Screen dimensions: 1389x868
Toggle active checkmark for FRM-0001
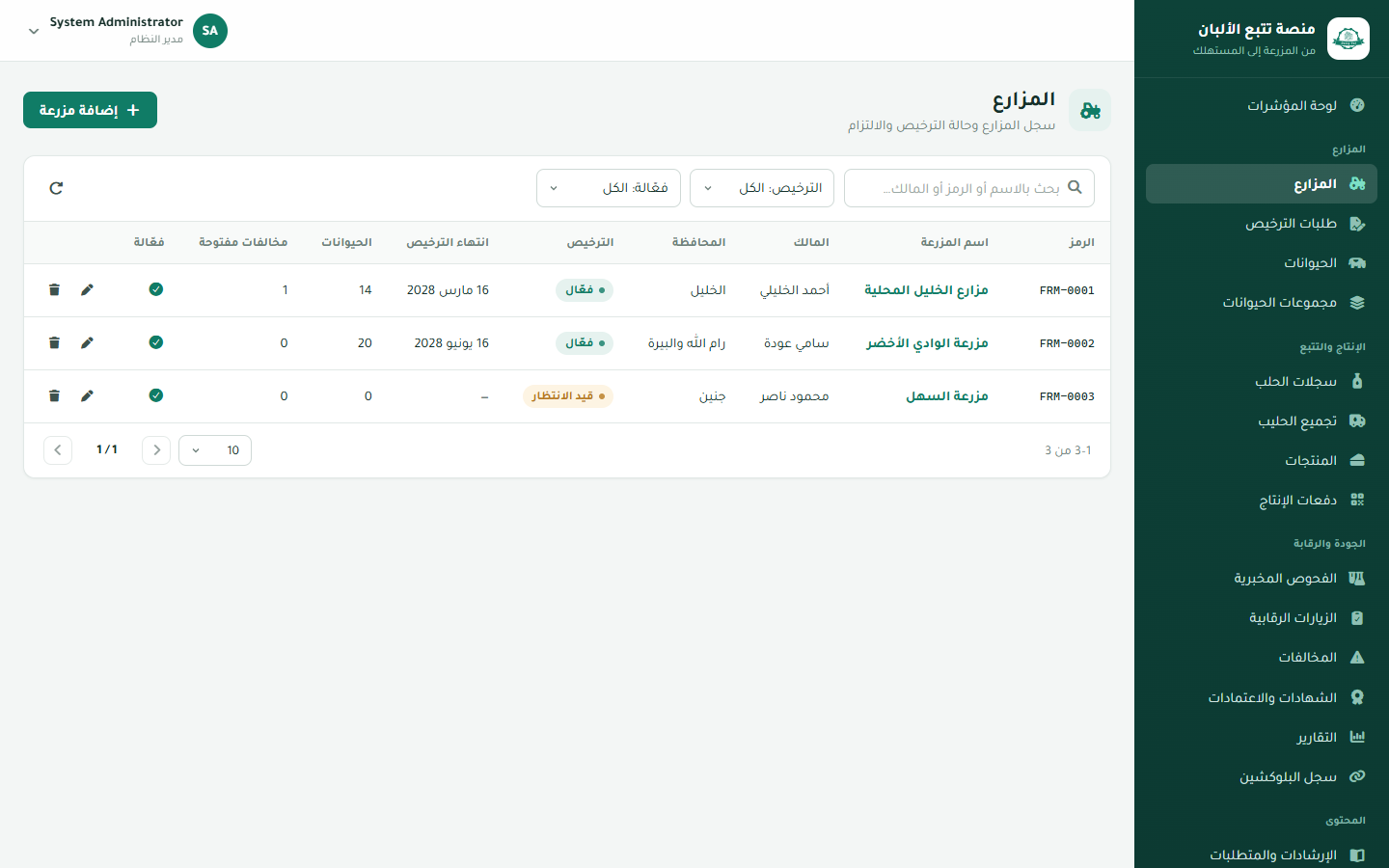point(156,289)
